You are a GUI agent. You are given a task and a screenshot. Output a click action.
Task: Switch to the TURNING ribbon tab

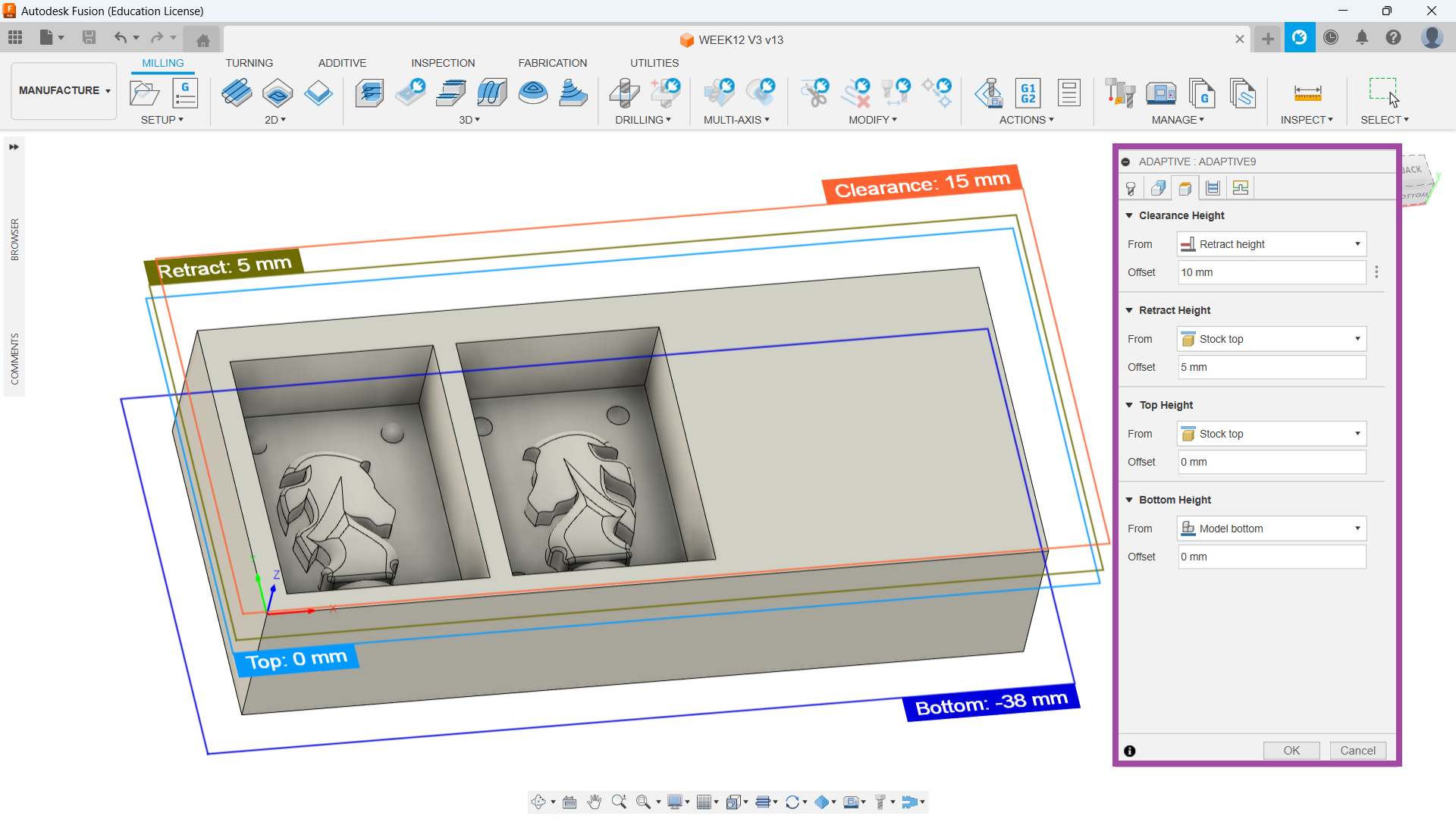tap(249, 63)
